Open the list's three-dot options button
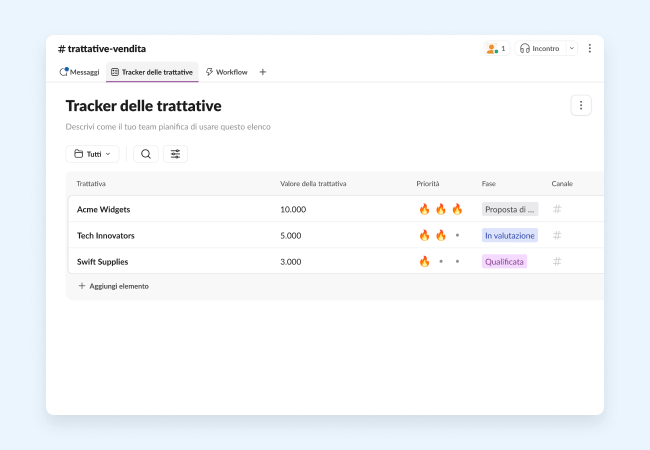This screenshot has width=650, height=450. coord(581,106)
